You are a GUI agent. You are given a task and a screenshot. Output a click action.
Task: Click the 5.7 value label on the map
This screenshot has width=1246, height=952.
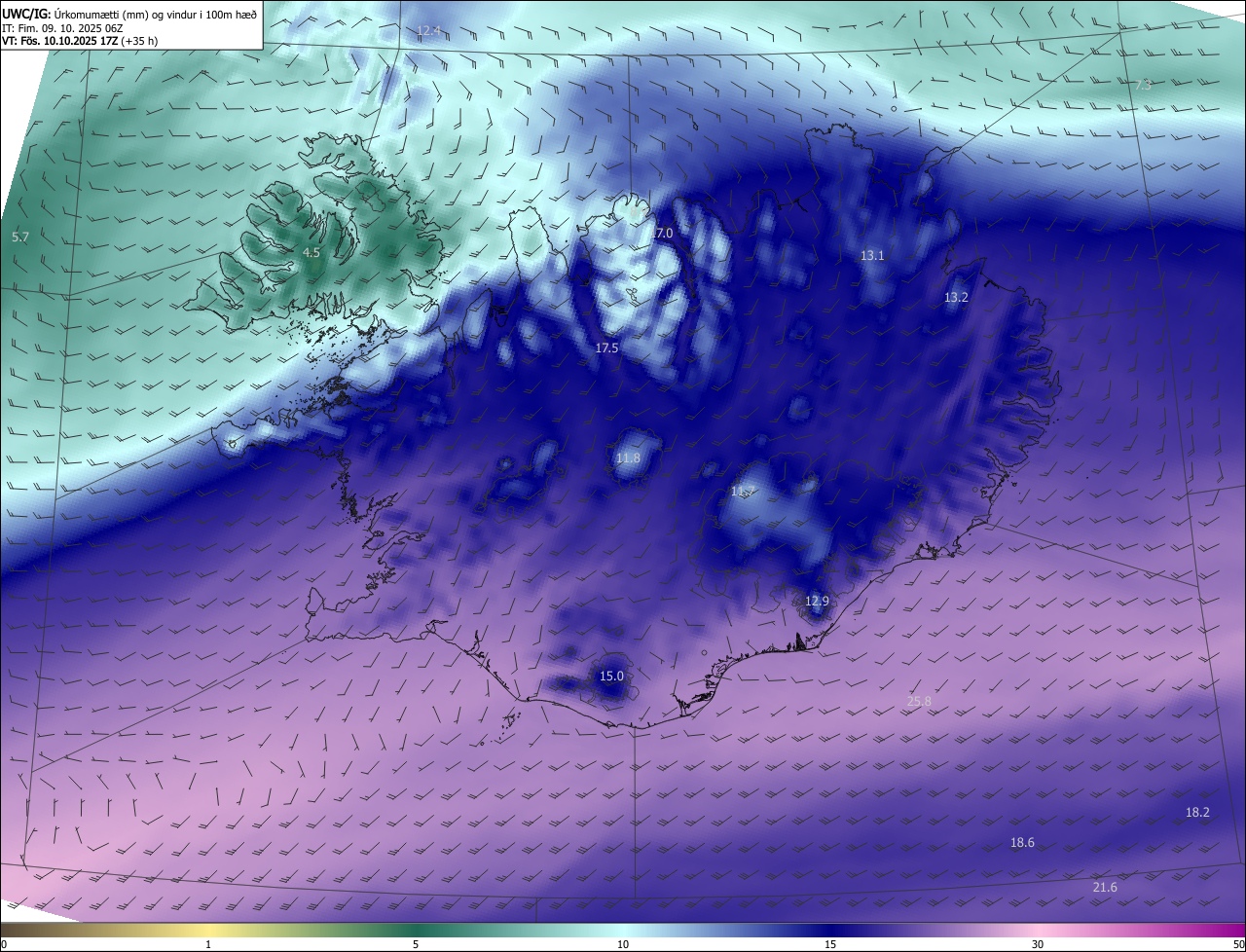point(20,237)
